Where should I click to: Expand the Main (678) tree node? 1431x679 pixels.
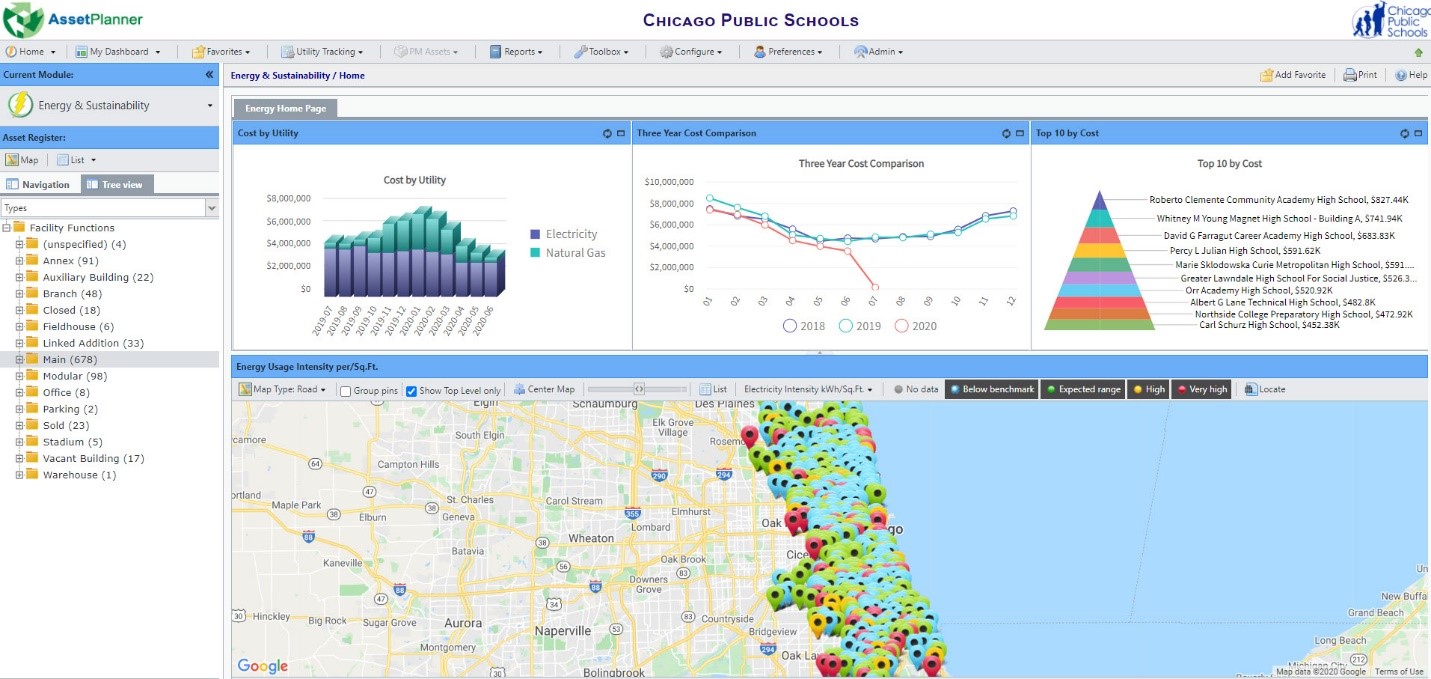tap(19, 360)
